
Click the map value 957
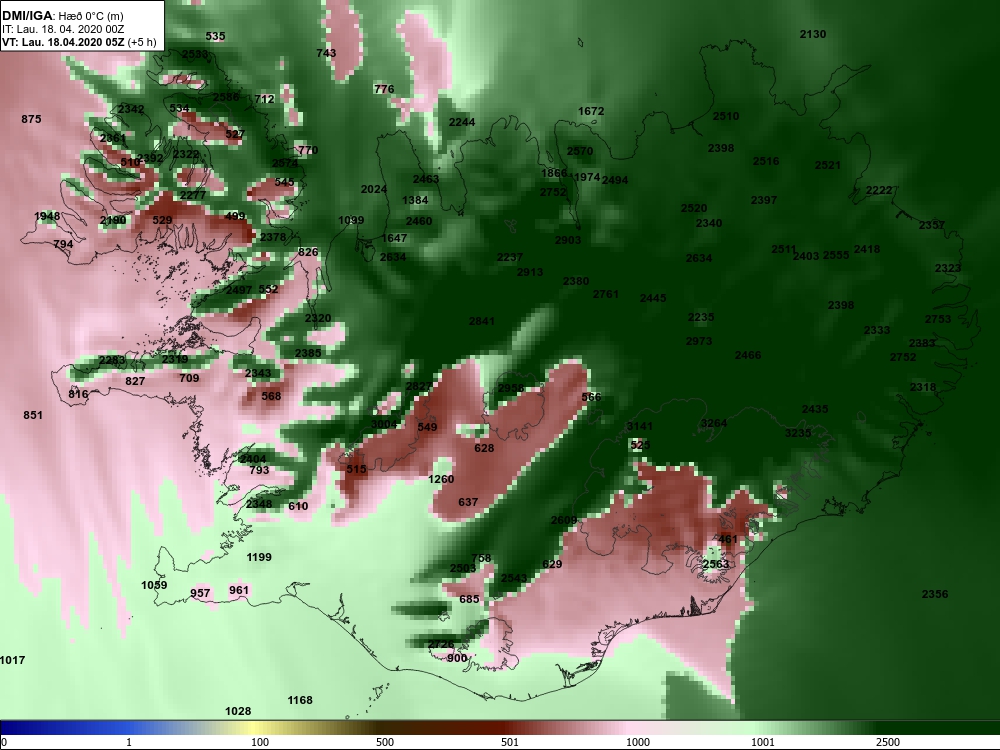pyautogui.click(x=200, y=594)
